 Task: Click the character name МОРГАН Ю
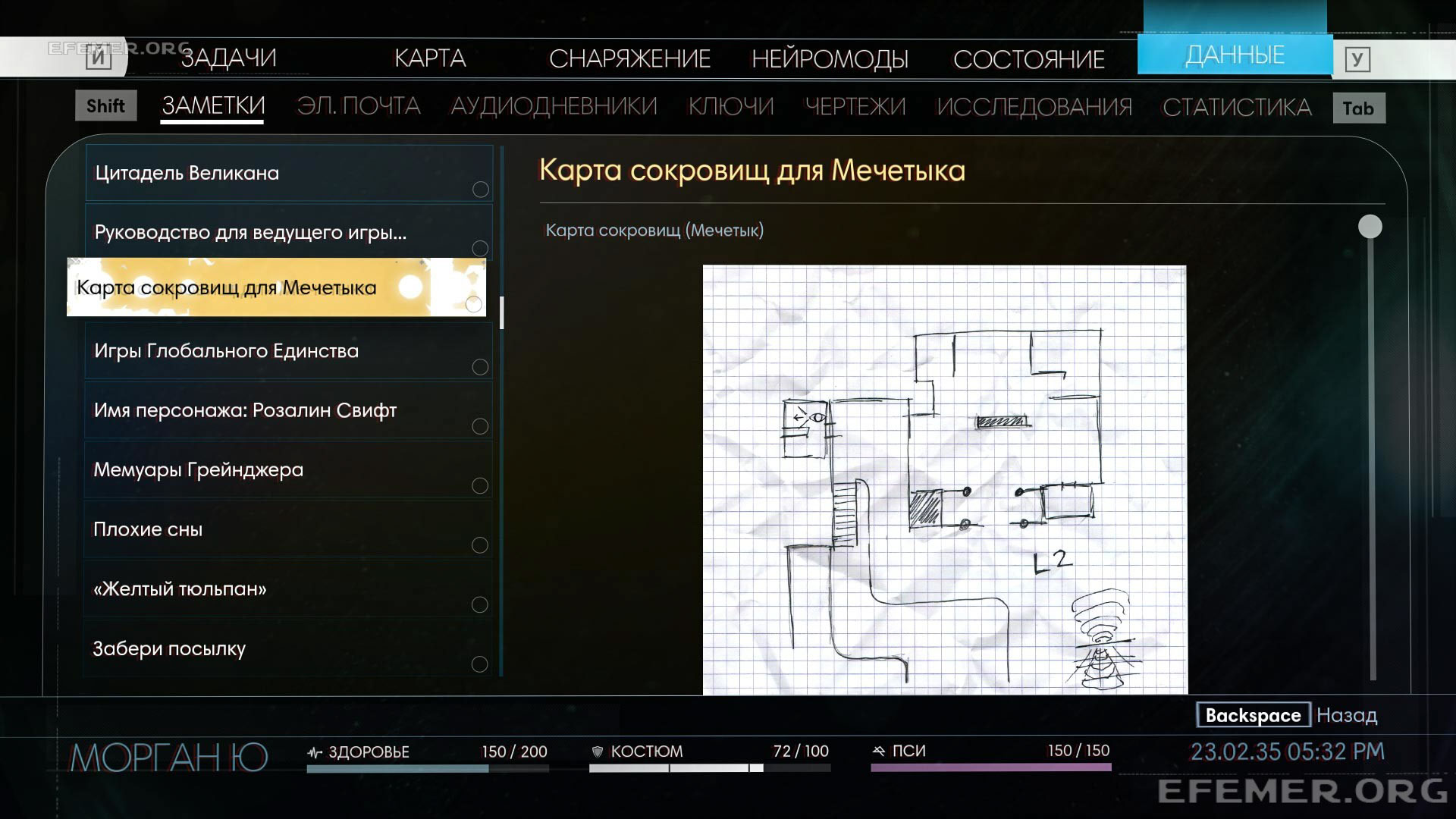(169, 758)
